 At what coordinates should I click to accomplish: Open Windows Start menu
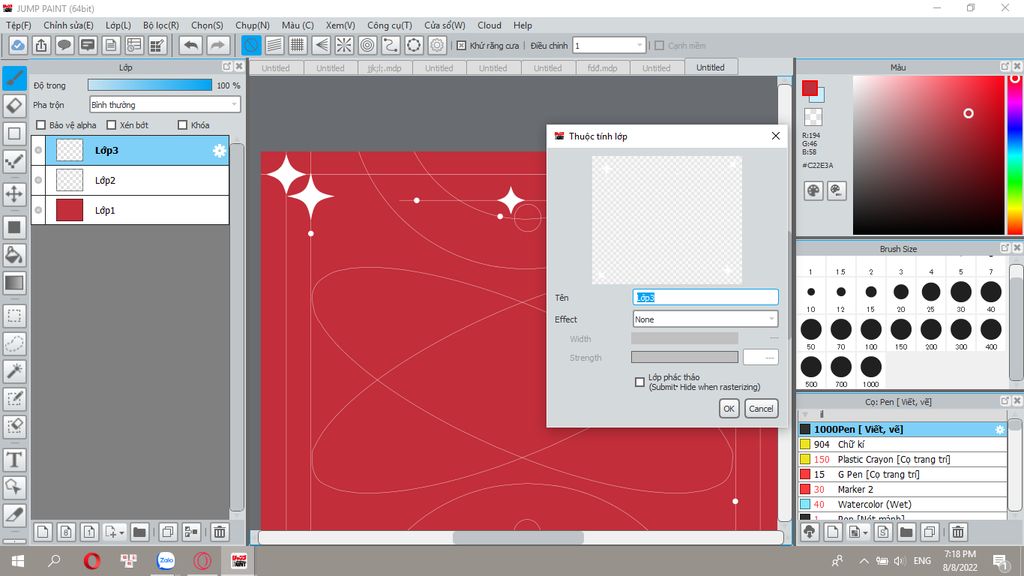point(18,560)
